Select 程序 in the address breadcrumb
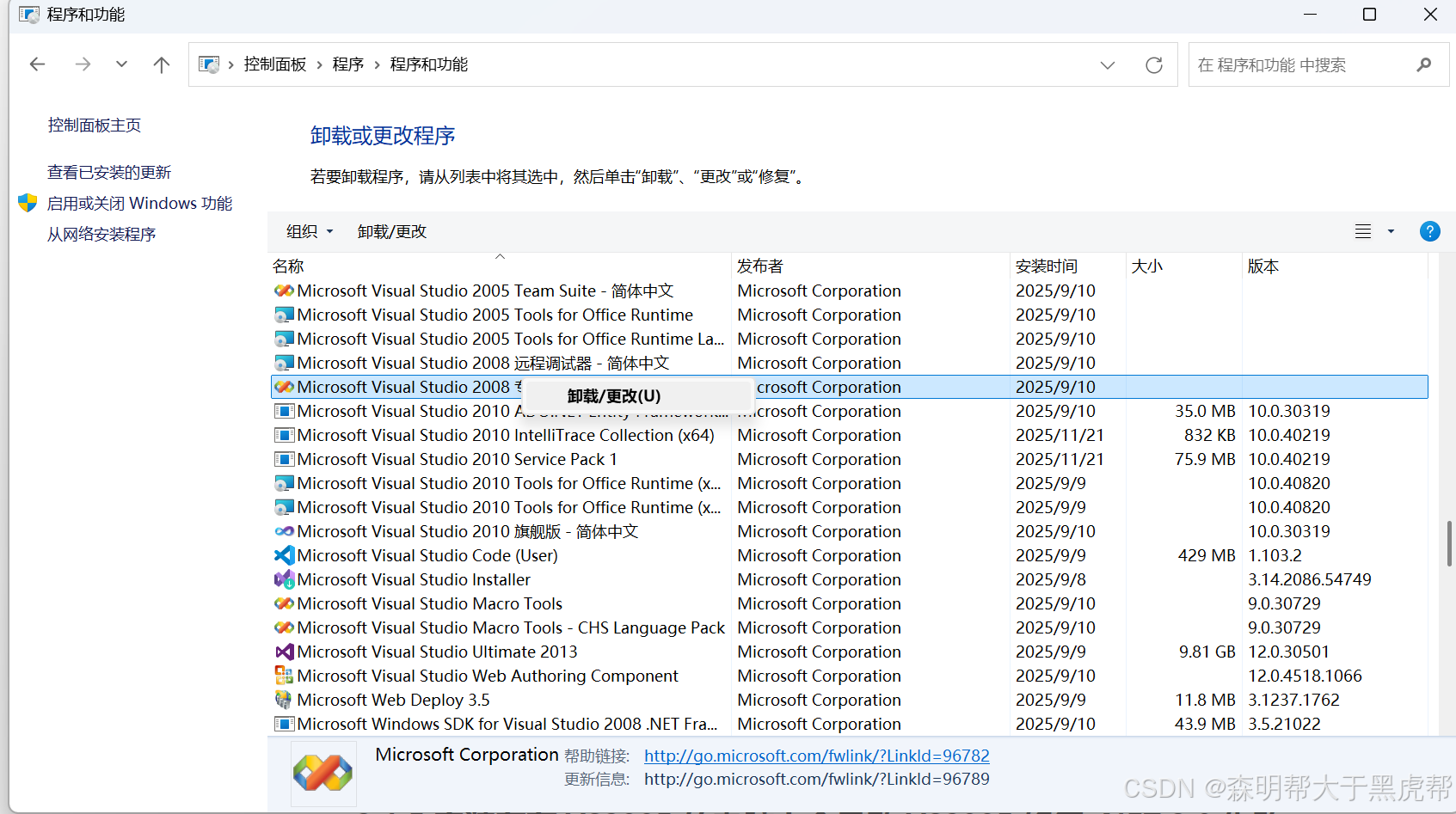1456x814 pixels. coord(348,64)
